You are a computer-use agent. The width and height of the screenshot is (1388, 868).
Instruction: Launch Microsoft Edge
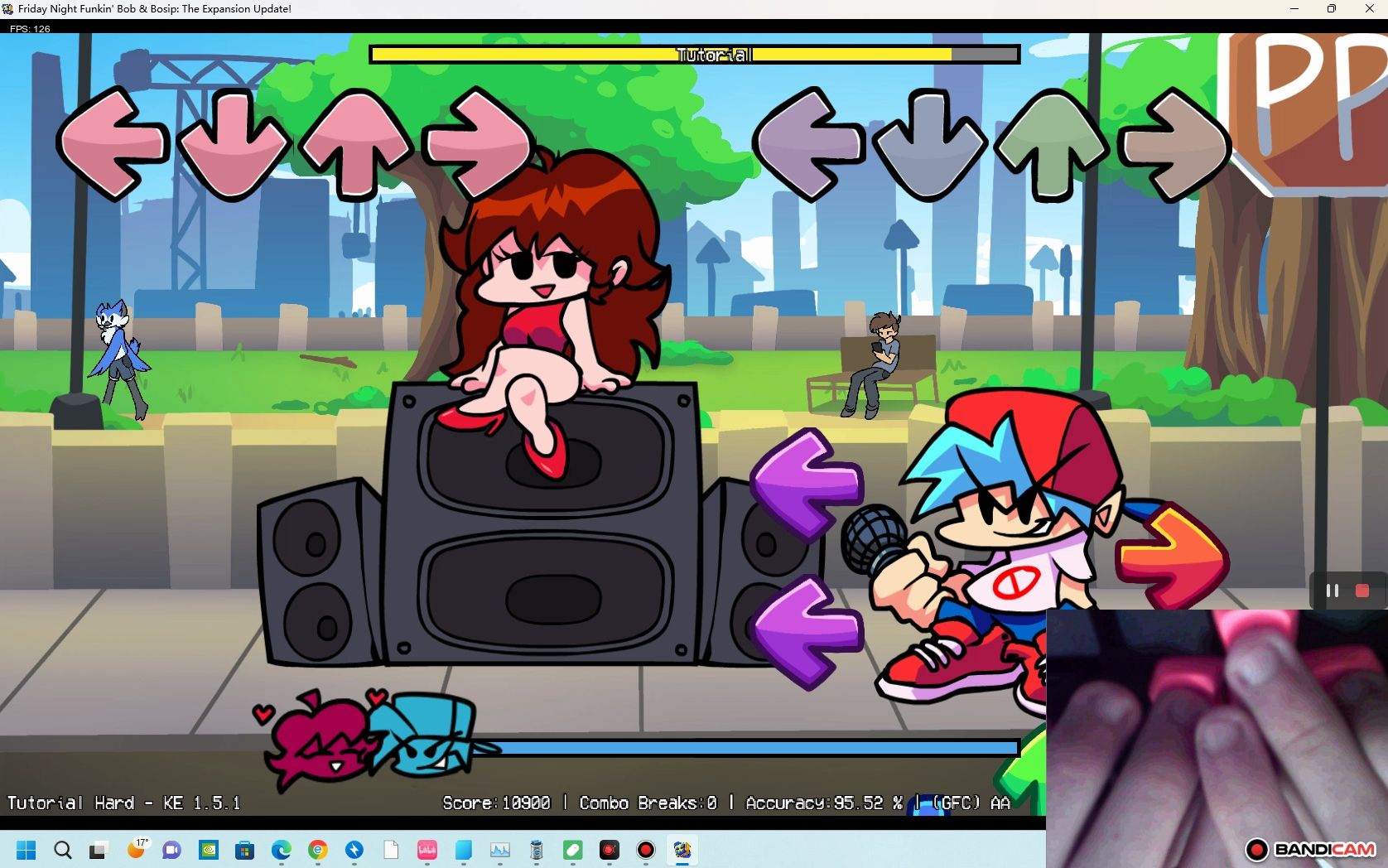pos(280,851)
